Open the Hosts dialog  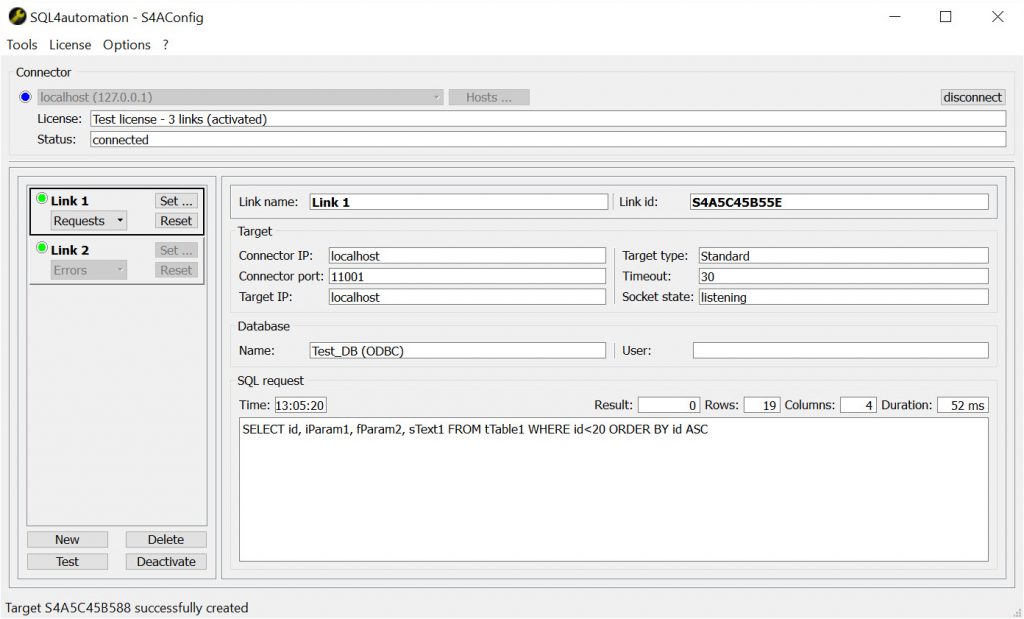(x=489, y=97)
